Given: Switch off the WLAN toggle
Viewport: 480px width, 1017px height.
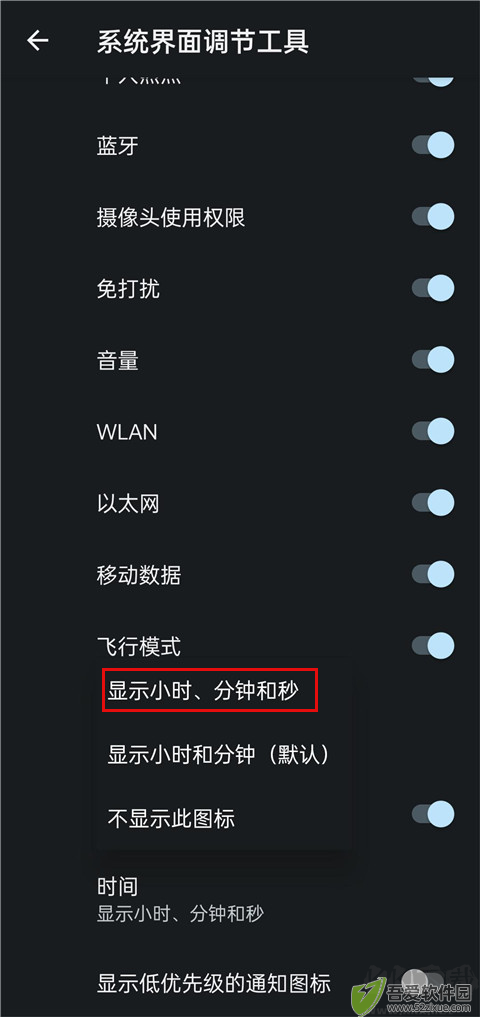Looking at the screenshot, I should tap(433, 431).
